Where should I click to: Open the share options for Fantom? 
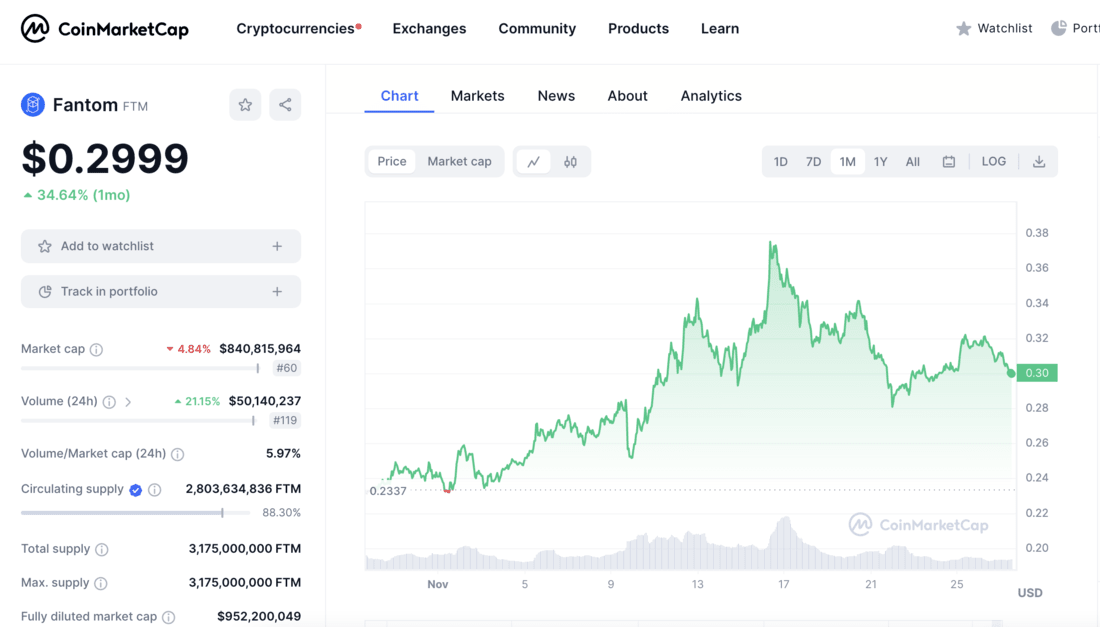[x=283, y=104]
